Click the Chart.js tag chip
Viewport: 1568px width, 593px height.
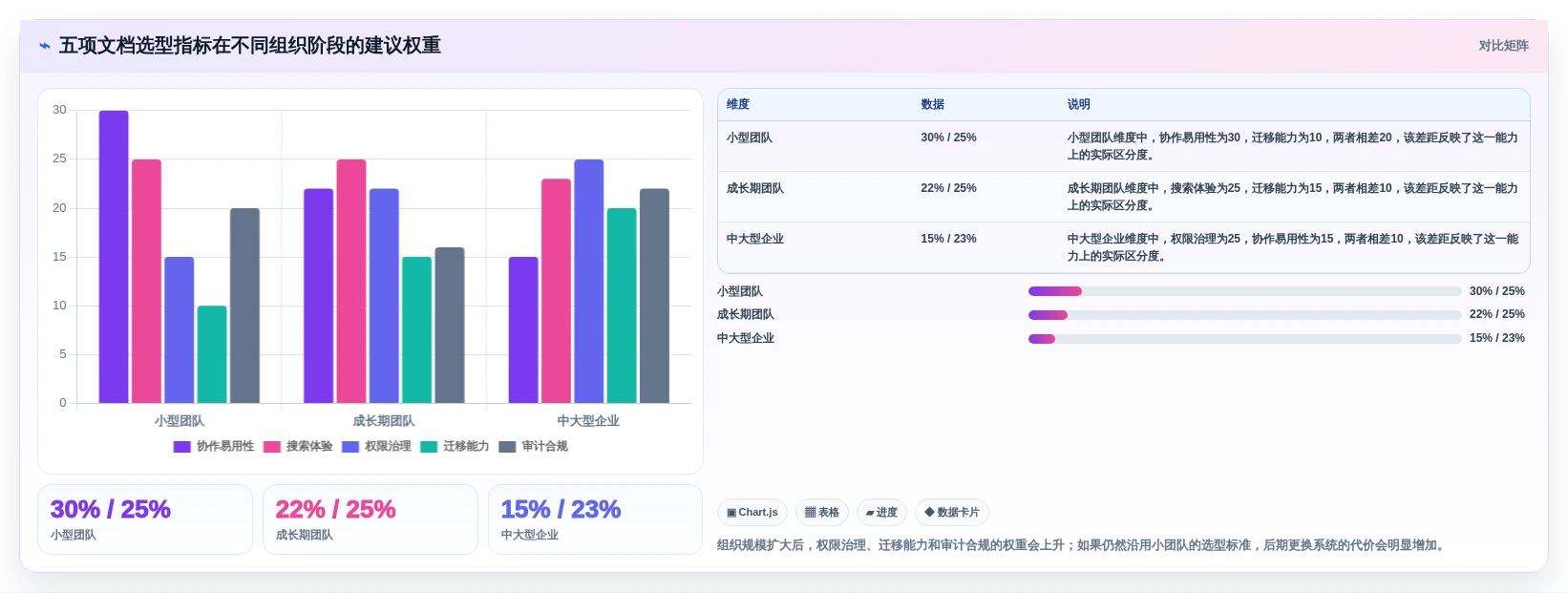point(752,513)
